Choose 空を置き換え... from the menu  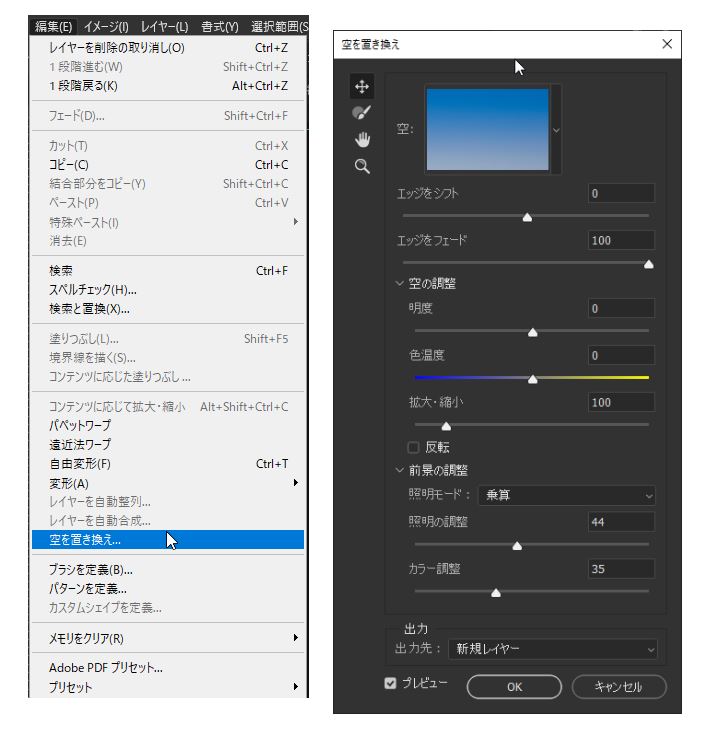point(168,539)
